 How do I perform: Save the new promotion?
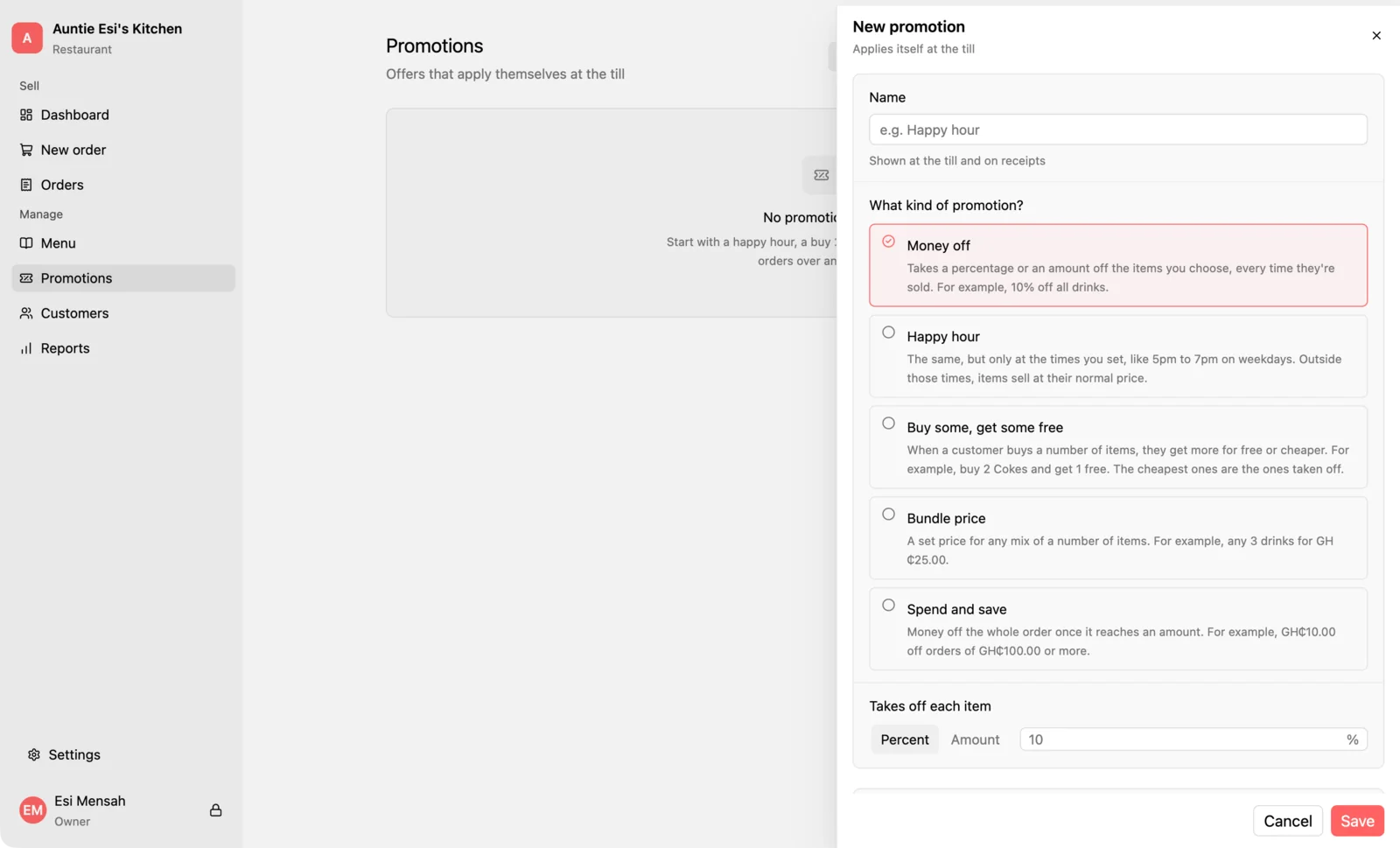click(x=1357, y=821)
